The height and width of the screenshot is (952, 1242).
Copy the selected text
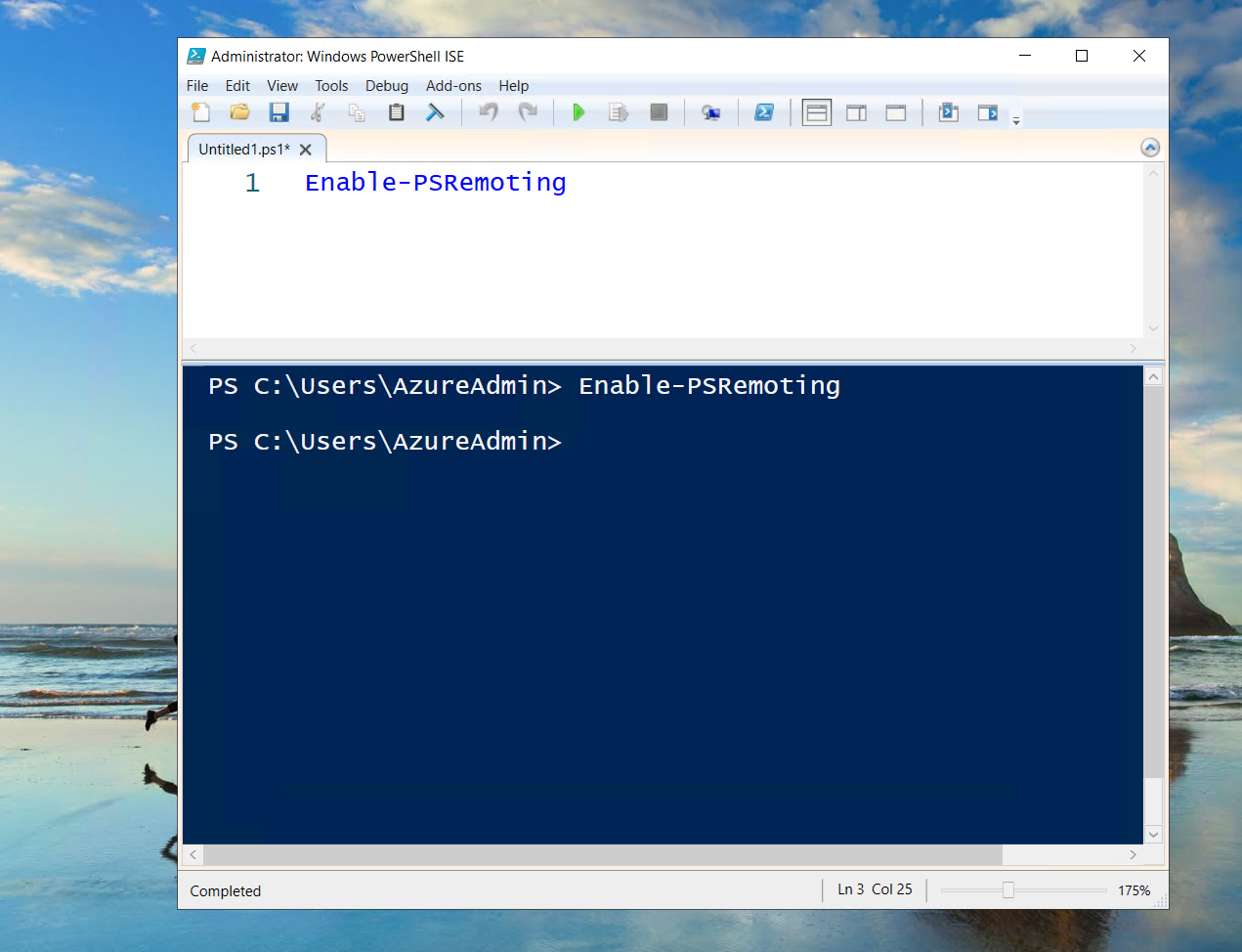(x=357, y=112)
